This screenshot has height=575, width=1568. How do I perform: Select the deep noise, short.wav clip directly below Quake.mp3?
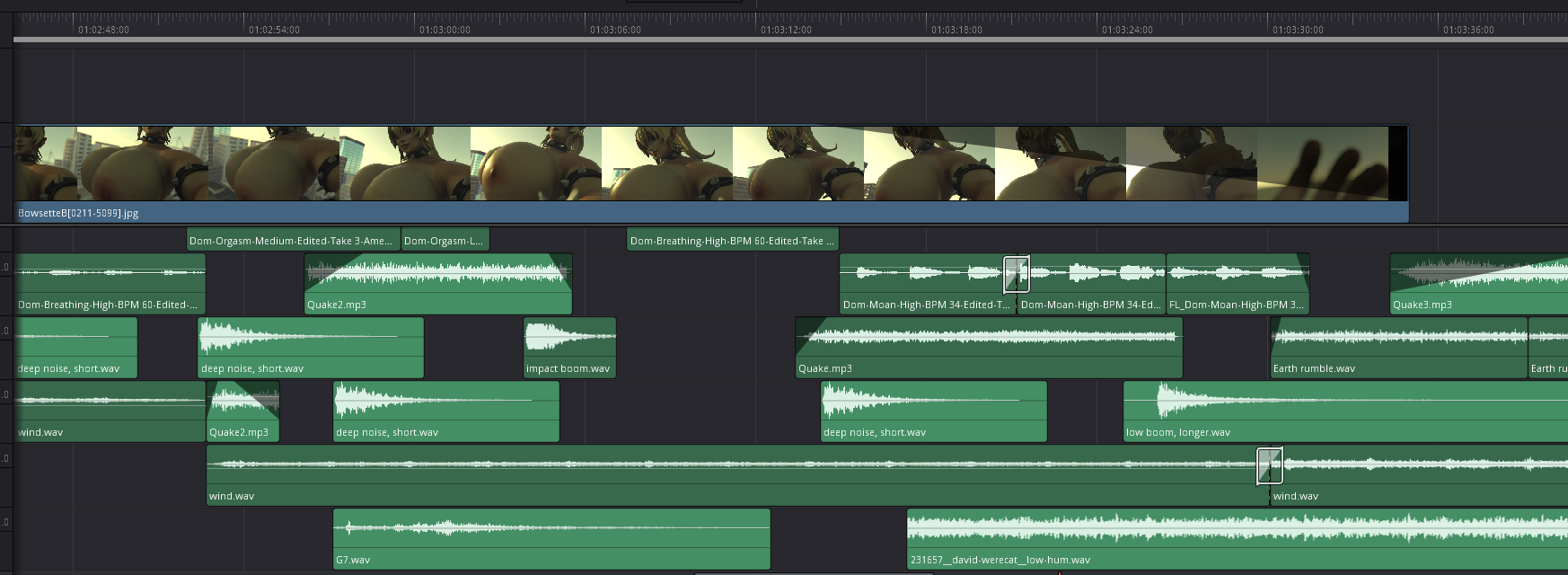tap(934, 411)
